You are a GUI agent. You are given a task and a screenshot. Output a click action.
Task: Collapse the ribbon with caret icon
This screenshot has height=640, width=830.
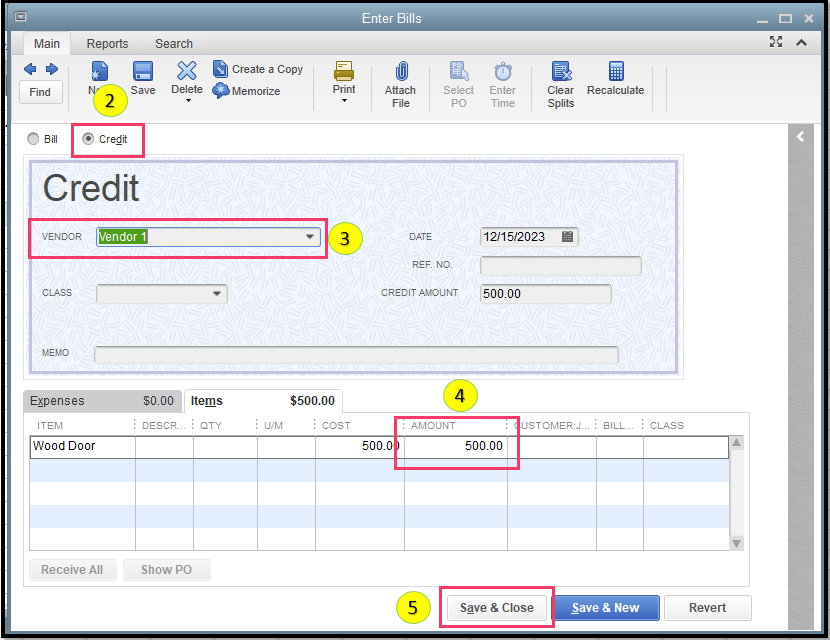tap(801, 42)
